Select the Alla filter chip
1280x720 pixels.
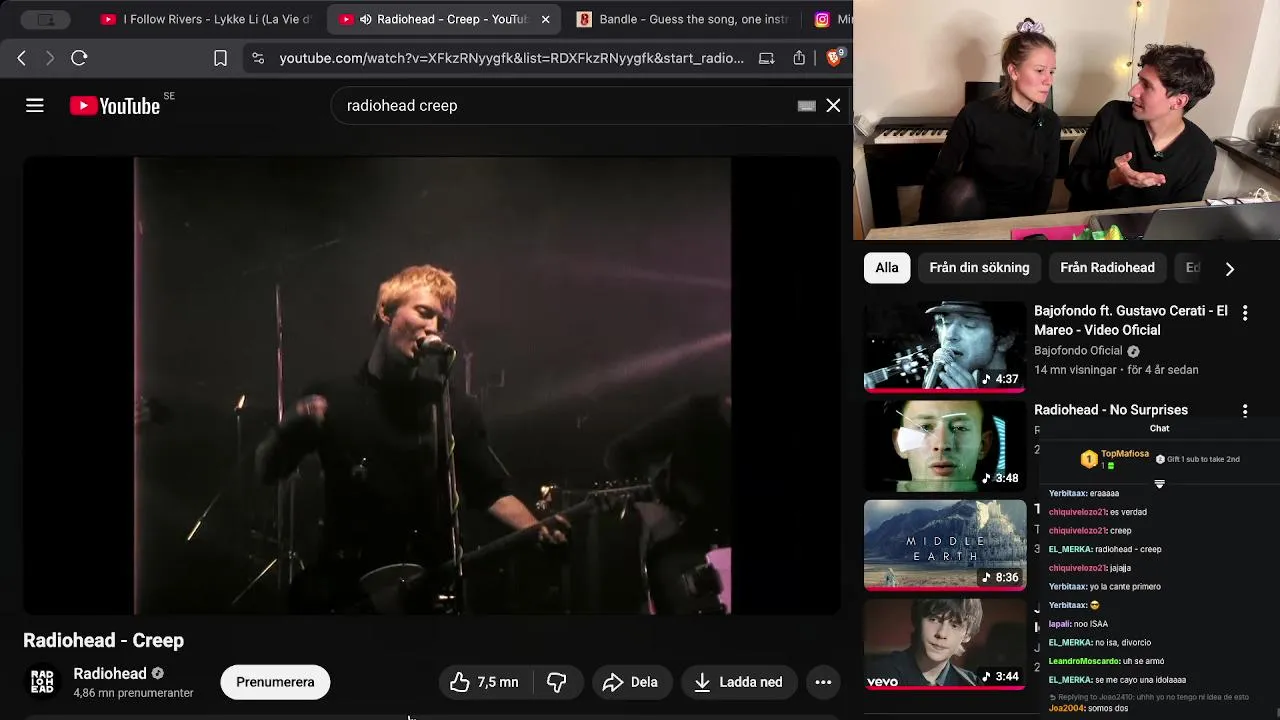click(x=887, y=267)
